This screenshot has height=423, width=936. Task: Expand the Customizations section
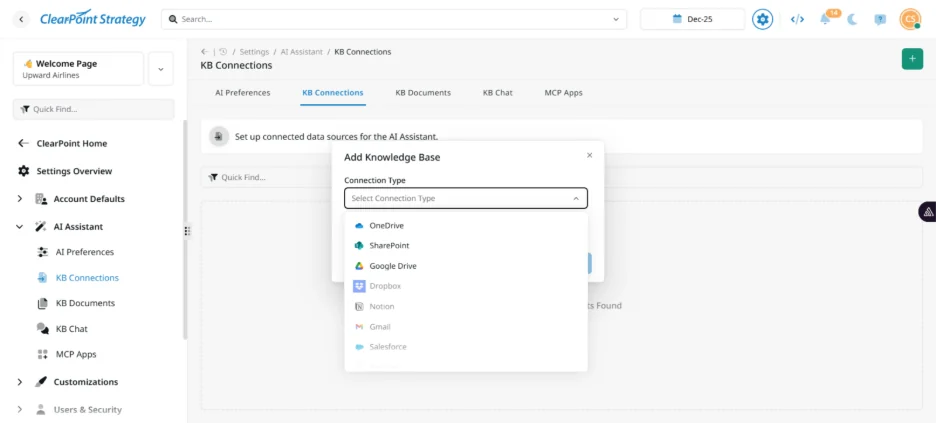[19, 382]
